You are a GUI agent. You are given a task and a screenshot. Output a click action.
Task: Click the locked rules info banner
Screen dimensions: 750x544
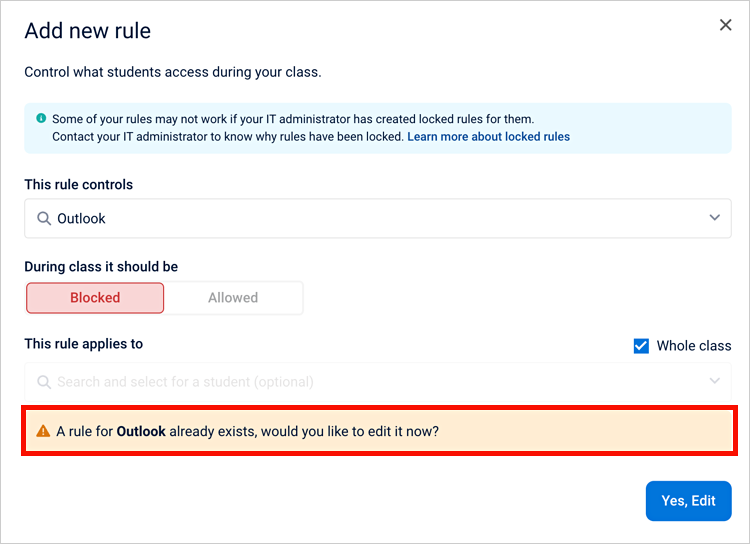pos(378,128)
